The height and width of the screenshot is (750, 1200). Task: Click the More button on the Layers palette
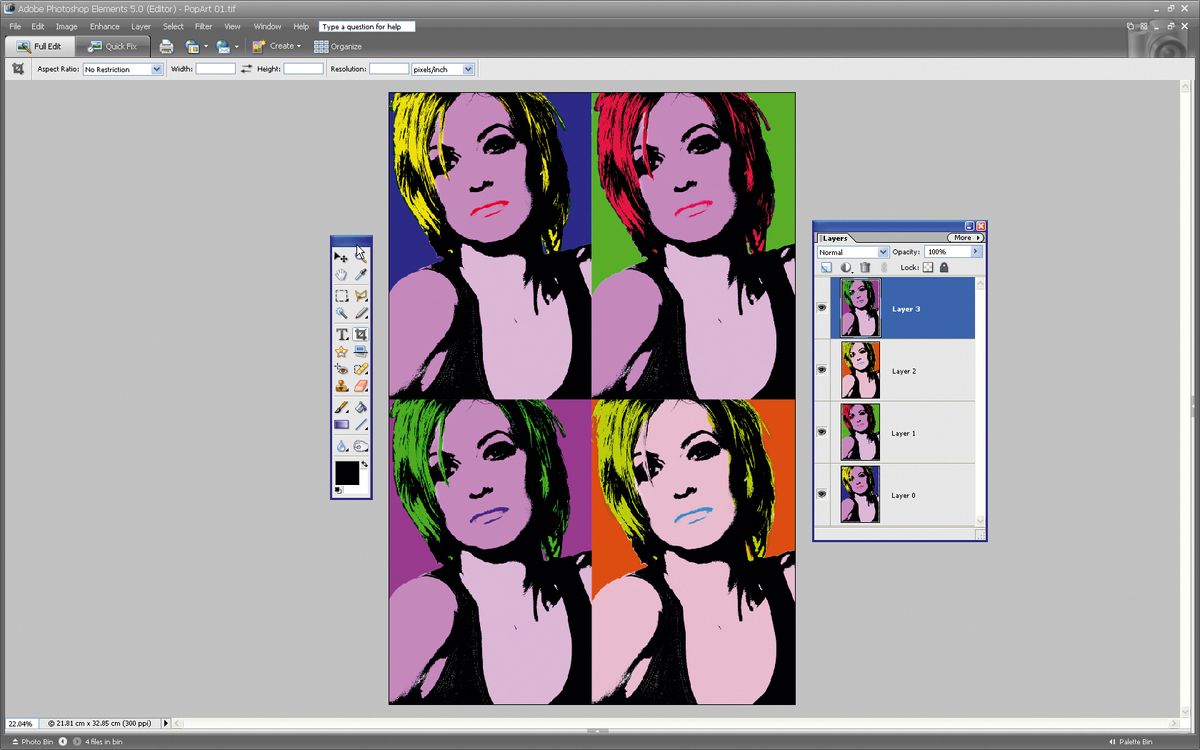tap(963, 237)
